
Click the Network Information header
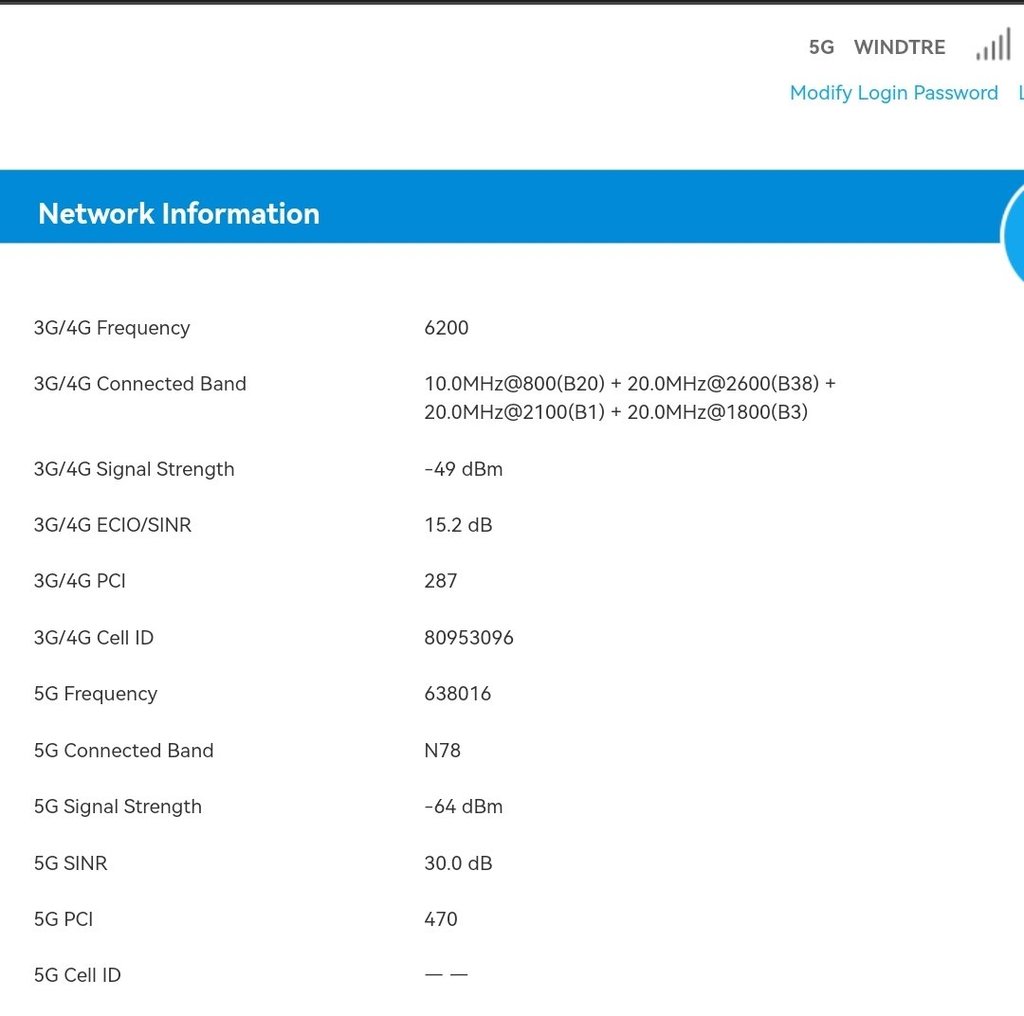(179, 213)
